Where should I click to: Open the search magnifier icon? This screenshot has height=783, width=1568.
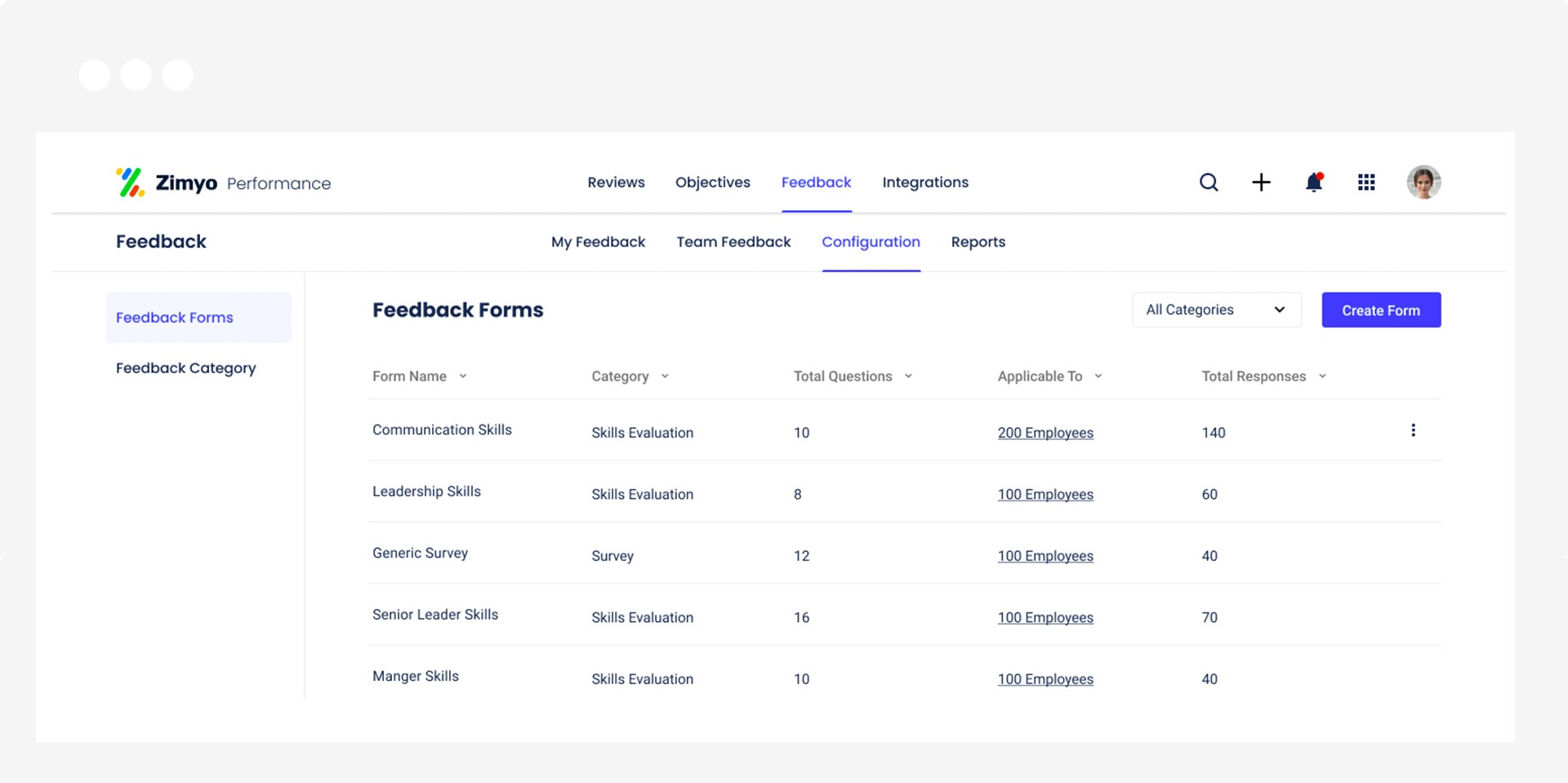(1209, 182)
